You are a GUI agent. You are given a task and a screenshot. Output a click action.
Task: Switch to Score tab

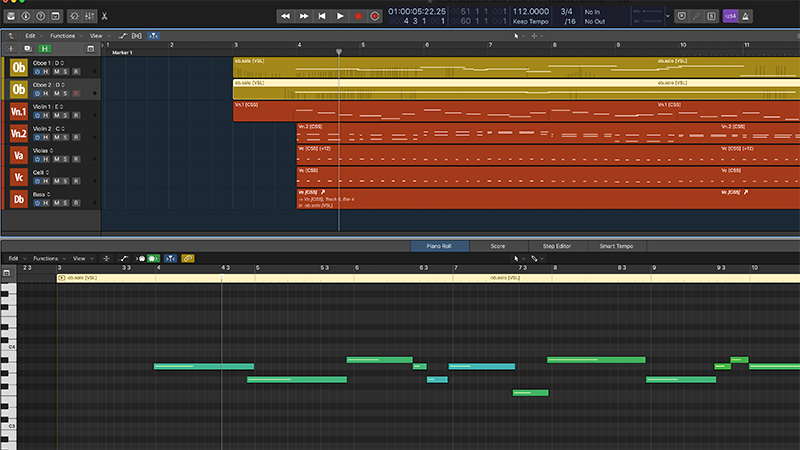[498, 246]
